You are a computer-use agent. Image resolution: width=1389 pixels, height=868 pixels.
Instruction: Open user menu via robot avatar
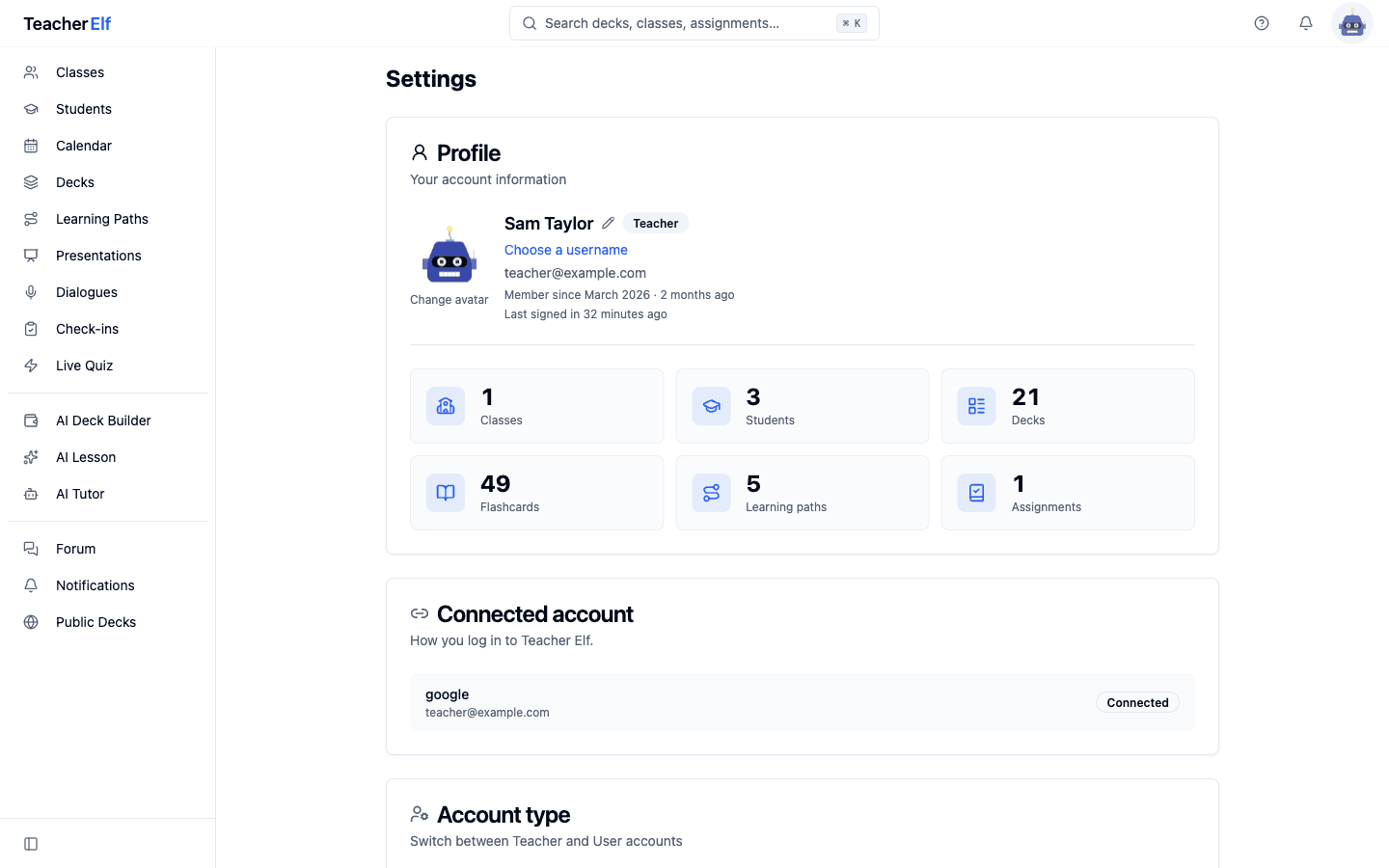coord(1352,23)
